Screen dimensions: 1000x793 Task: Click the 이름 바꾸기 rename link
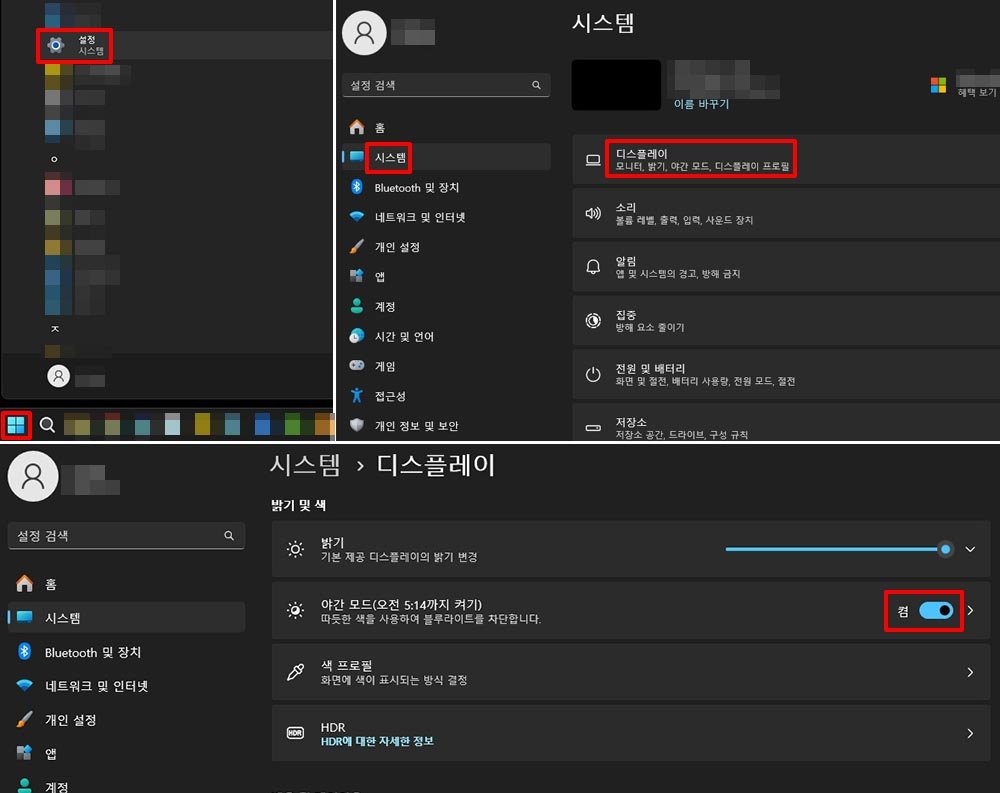(x=701, y=104)
